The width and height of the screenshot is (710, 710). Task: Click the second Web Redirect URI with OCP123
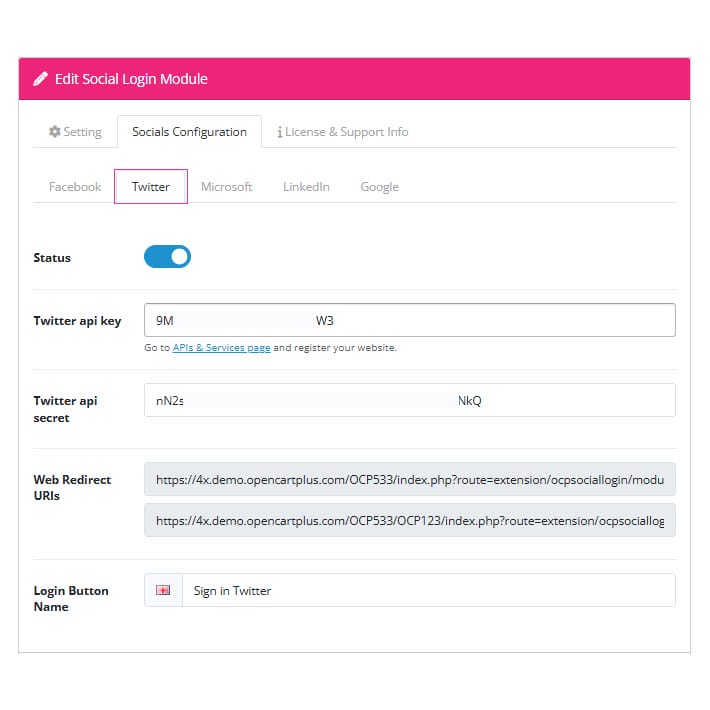(410, 520)
